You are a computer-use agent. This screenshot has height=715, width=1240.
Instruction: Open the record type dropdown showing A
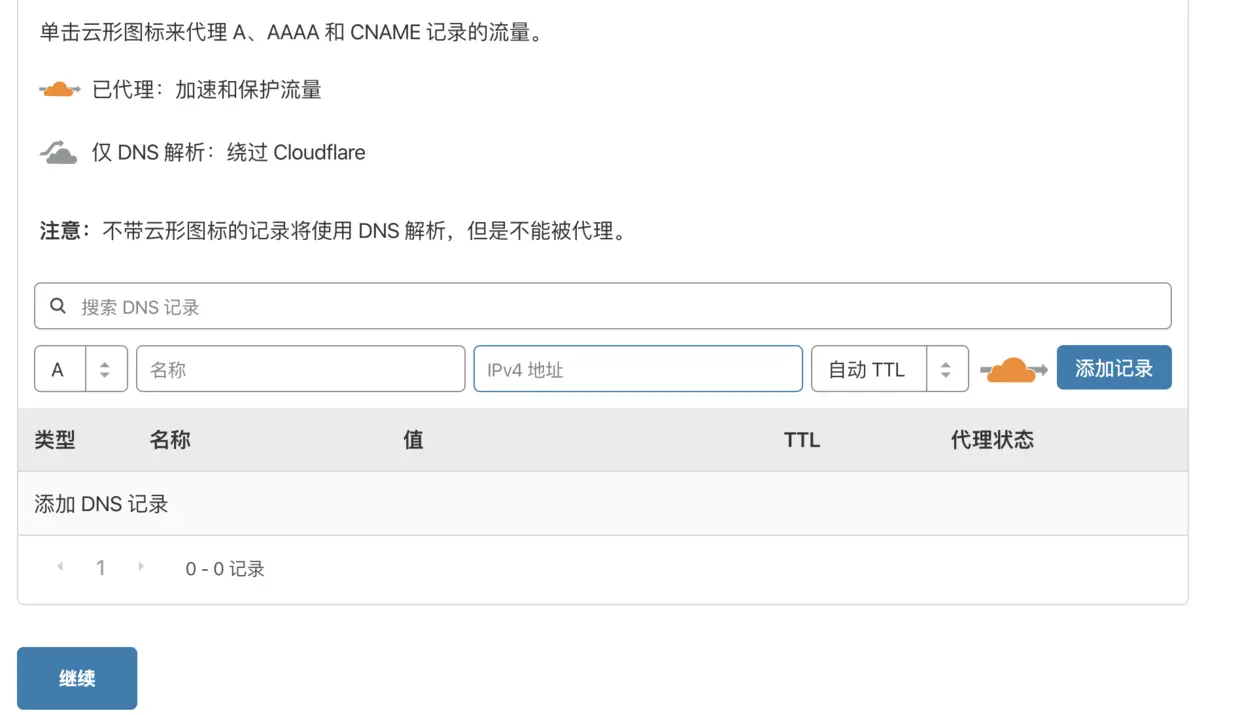click(x=81, y=369)
